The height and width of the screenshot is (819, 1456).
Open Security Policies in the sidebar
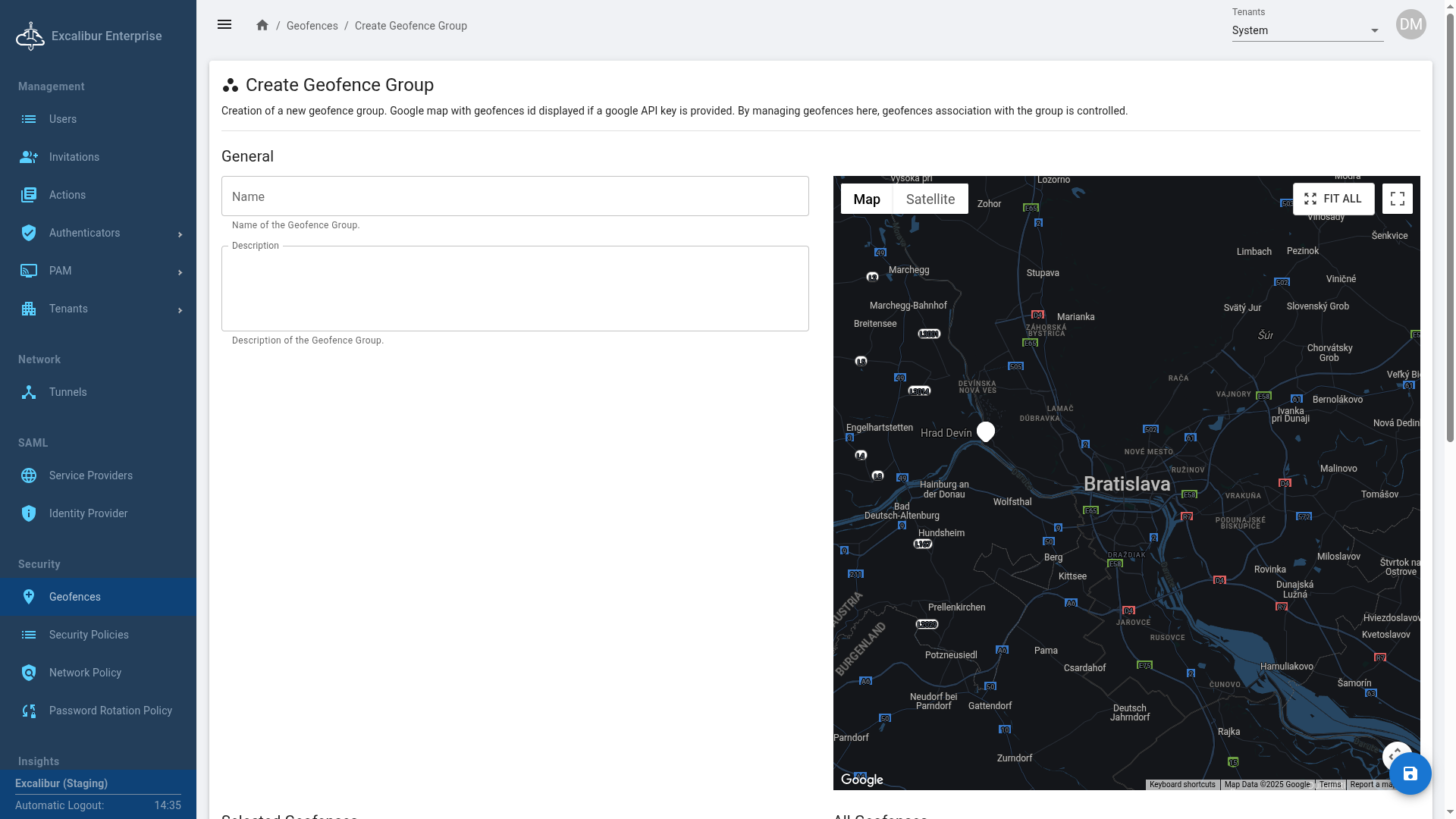click(x=89, y=635)
